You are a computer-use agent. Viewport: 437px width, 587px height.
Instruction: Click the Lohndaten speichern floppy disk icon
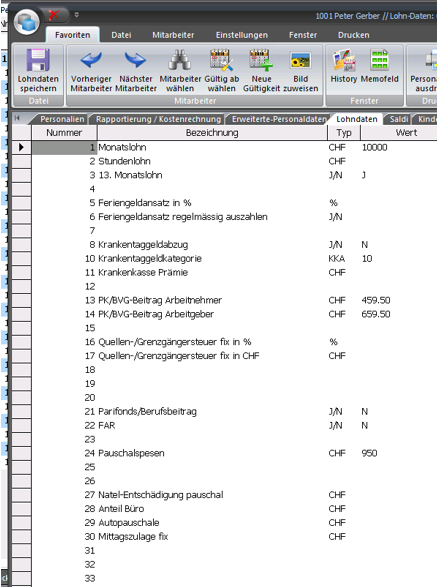click(38, 60)
